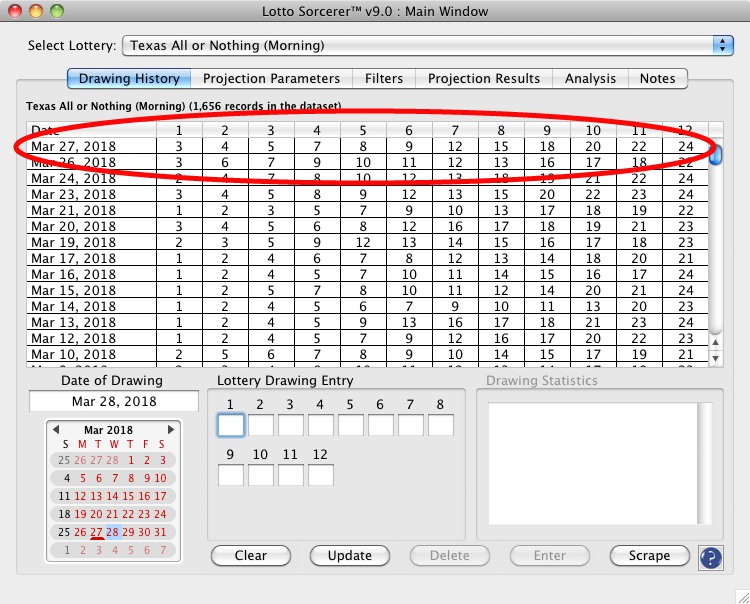Click lottery entry box number 3
Viewport: 750px width, 604px height.
[291, 425]
